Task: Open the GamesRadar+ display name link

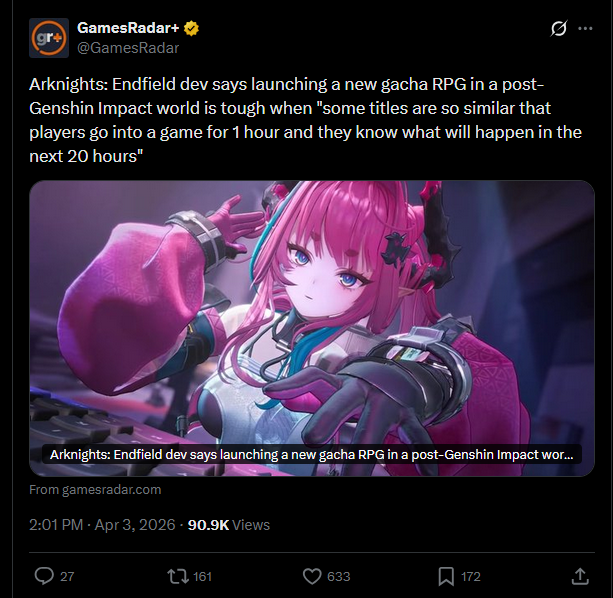Action: pos(128,28)
